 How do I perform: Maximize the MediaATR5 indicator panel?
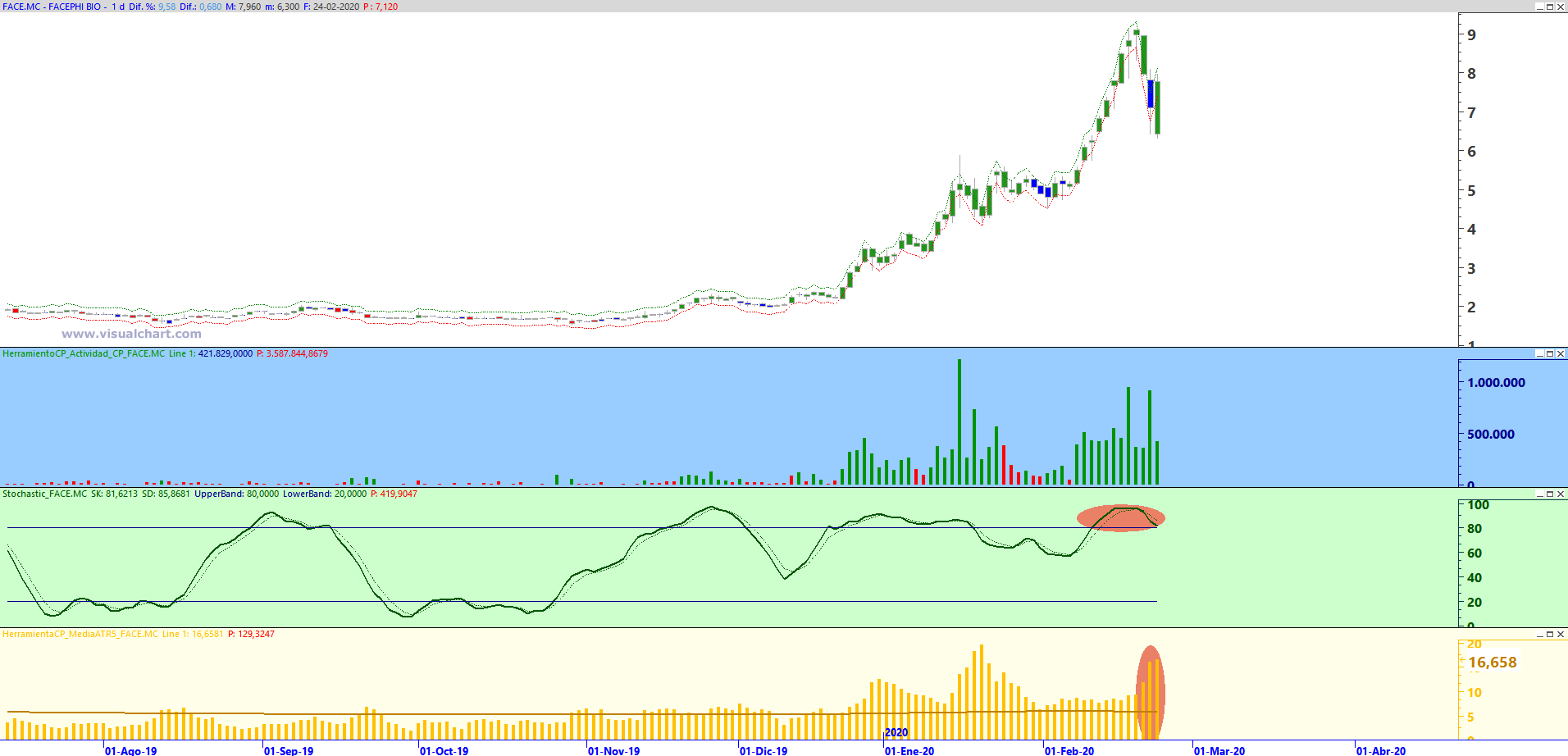(1550, 635)
